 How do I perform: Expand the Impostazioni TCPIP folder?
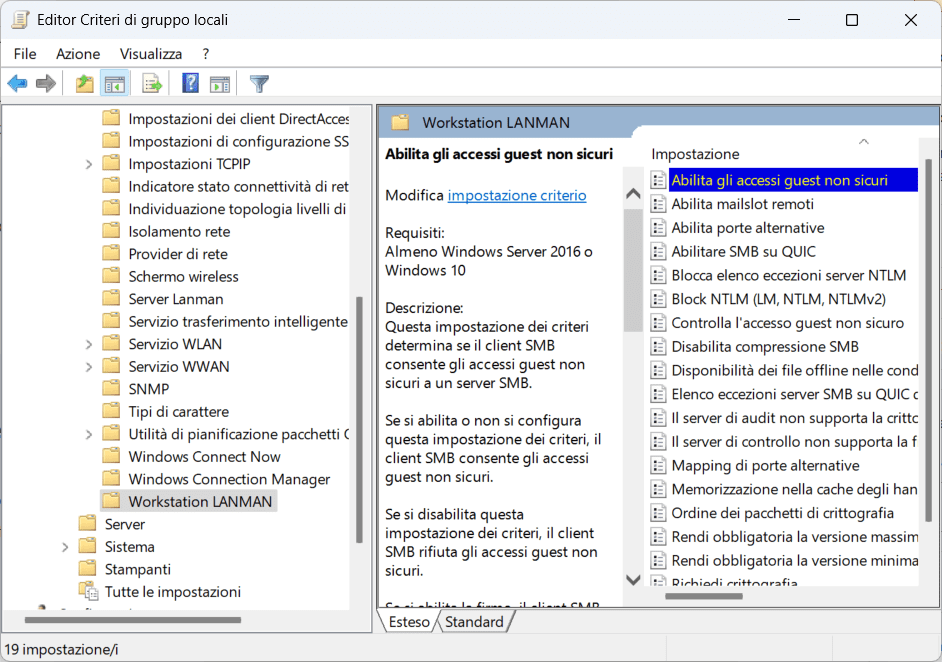point(89,164)
